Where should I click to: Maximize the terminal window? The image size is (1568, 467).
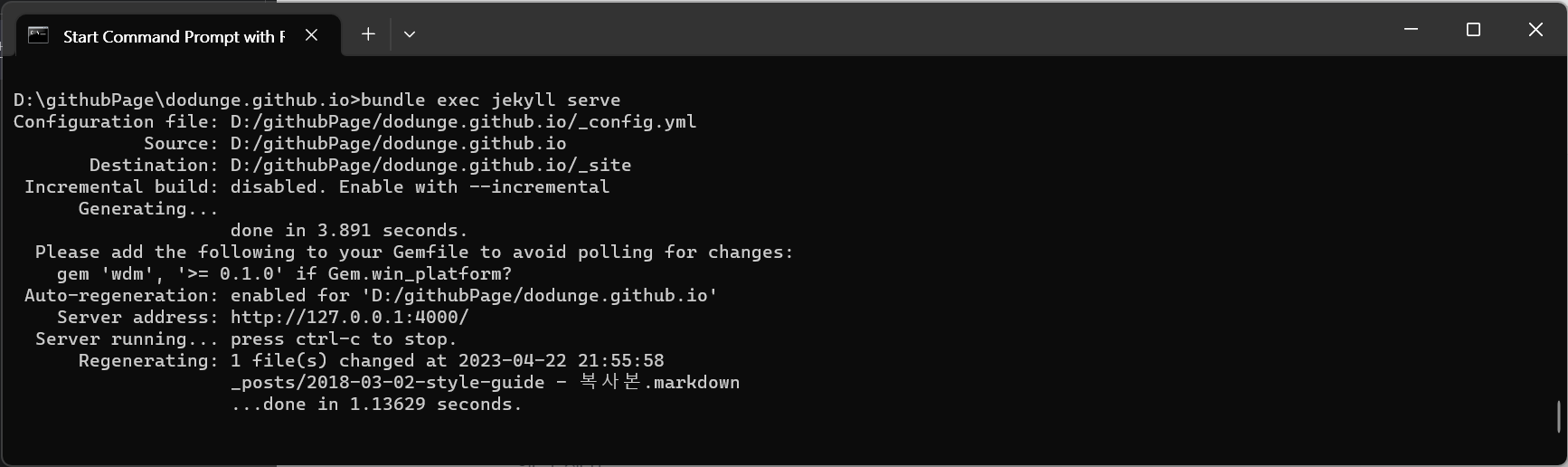[1473, 30]
